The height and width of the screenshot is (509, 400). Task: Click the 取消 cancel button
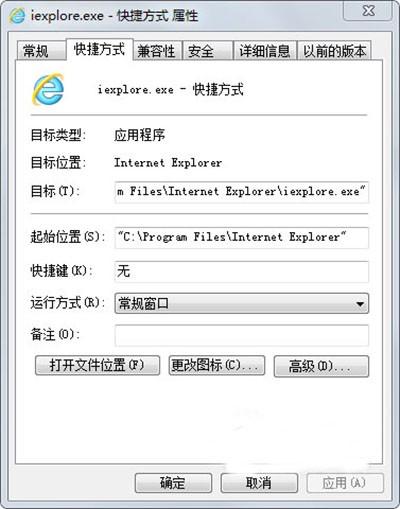pos(259,483)
